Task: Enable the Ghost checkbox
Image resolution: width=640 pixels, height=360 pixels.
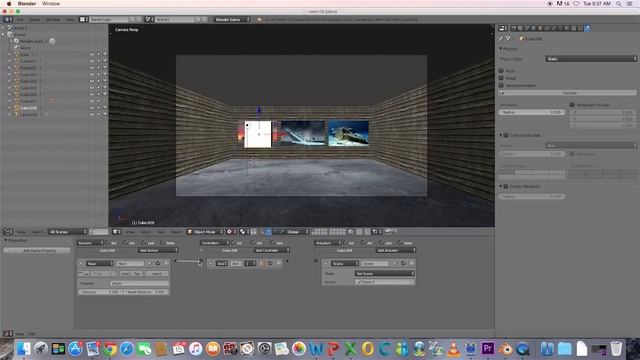Action: point(501,78)
